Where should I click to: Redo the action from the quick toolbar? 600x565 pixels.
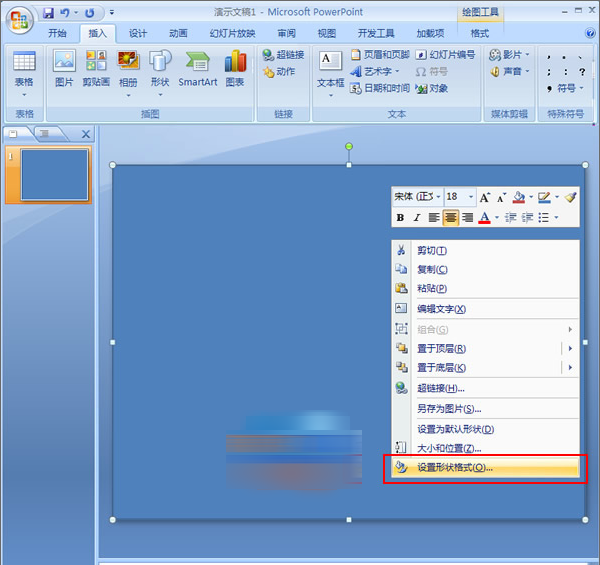click(x=90, y=13)
